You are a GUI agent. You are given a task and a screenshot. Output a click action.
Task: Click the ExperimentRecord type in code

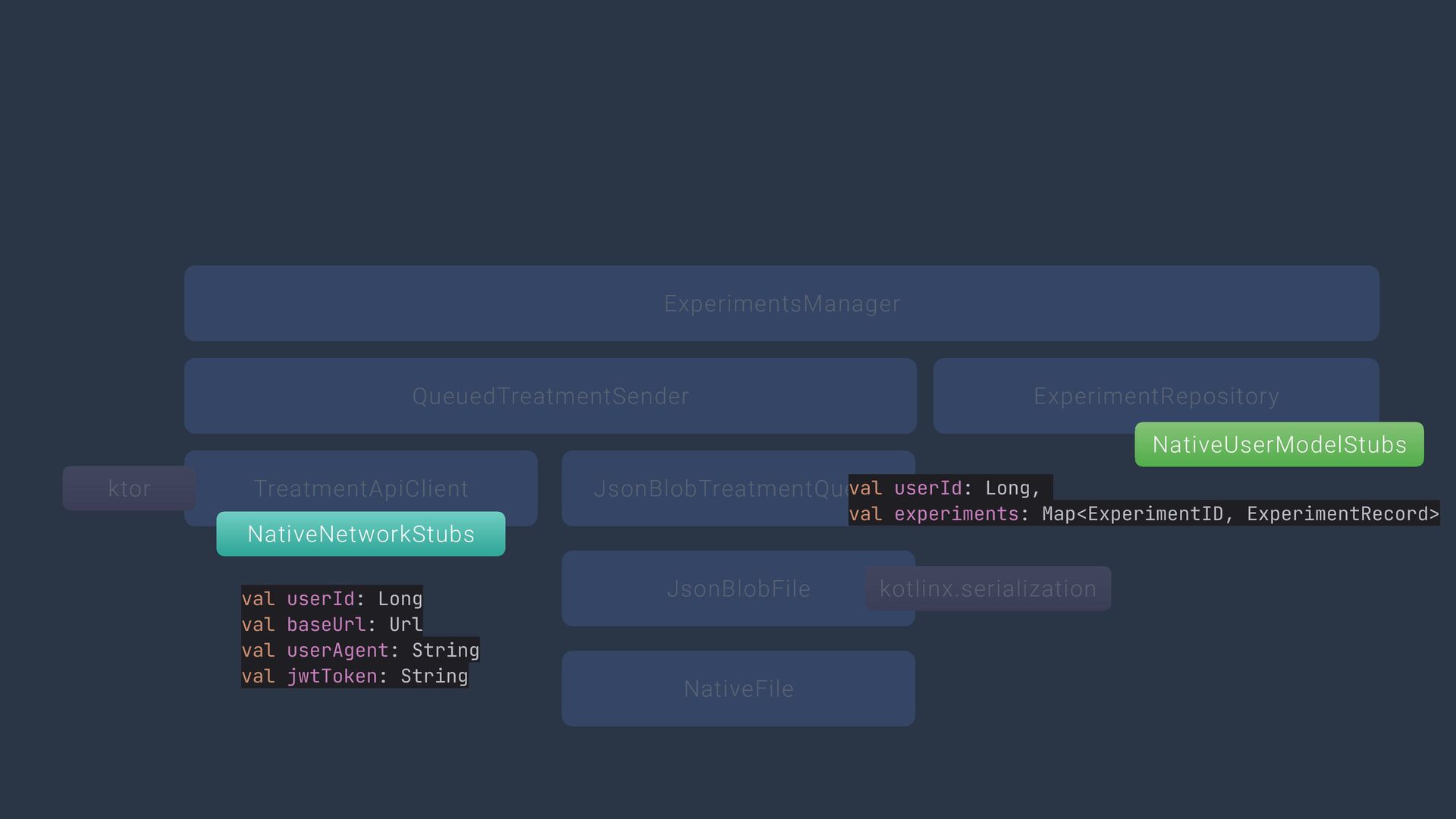click(x=1336, y=513)
